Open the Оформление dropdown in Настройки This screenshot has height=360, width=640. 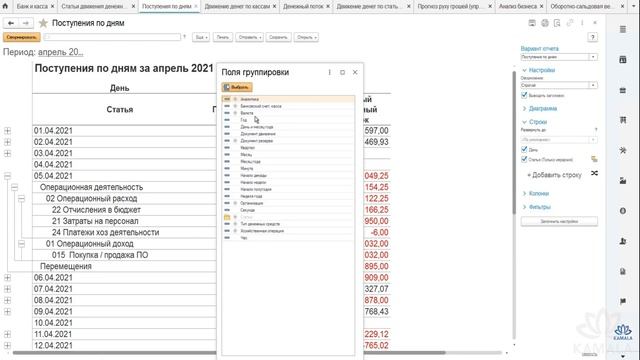[x=593, y=85]
